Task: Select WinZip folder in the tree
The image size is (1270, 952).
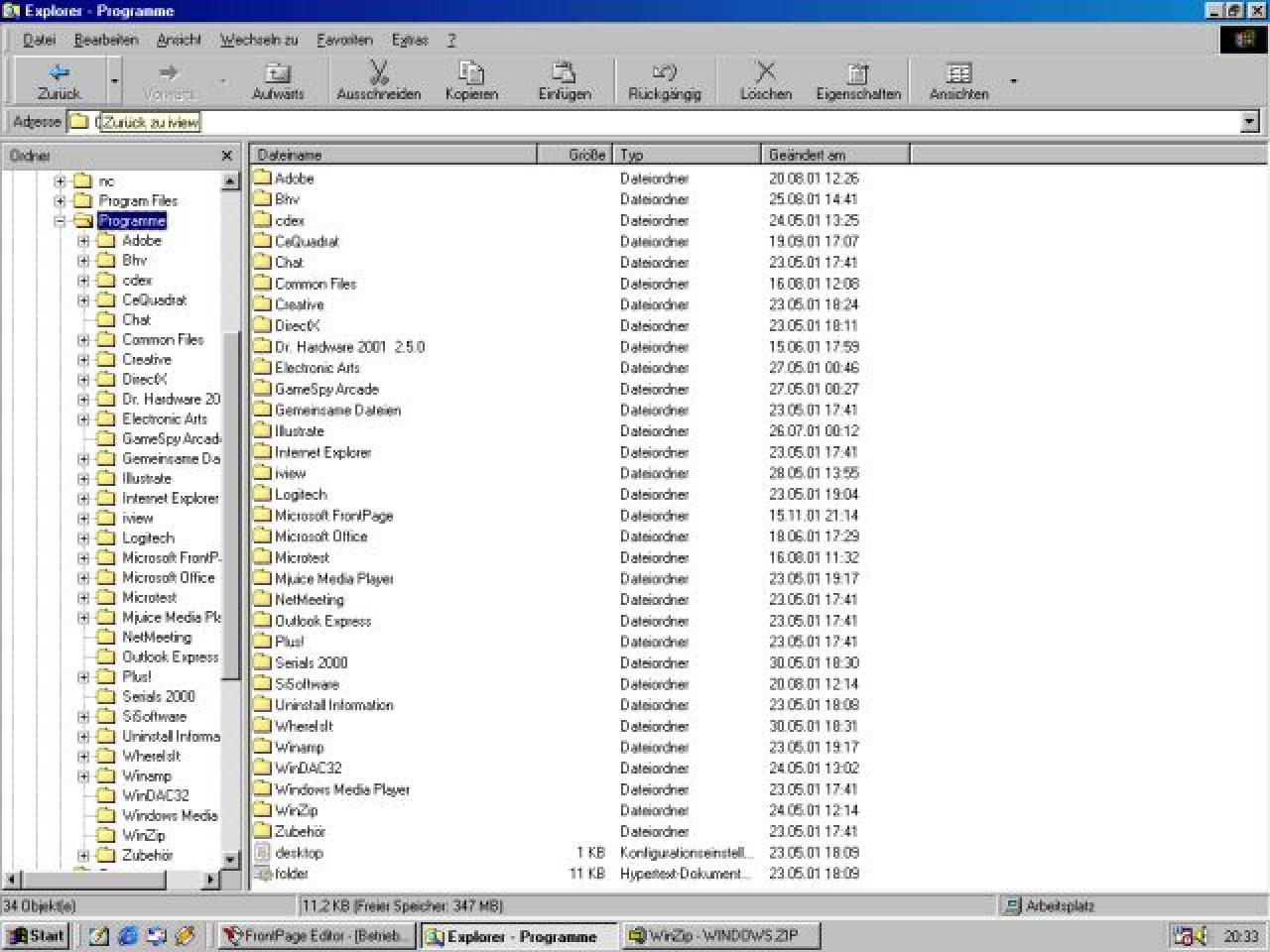Action: pos(143,836)
